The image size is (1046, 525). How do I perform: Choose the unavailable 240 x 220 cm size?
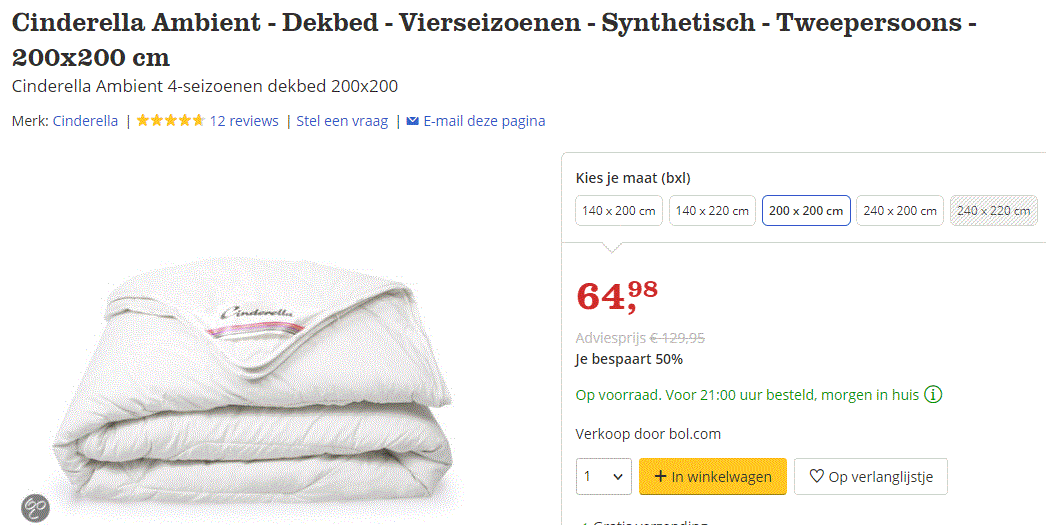click(993, 211)
